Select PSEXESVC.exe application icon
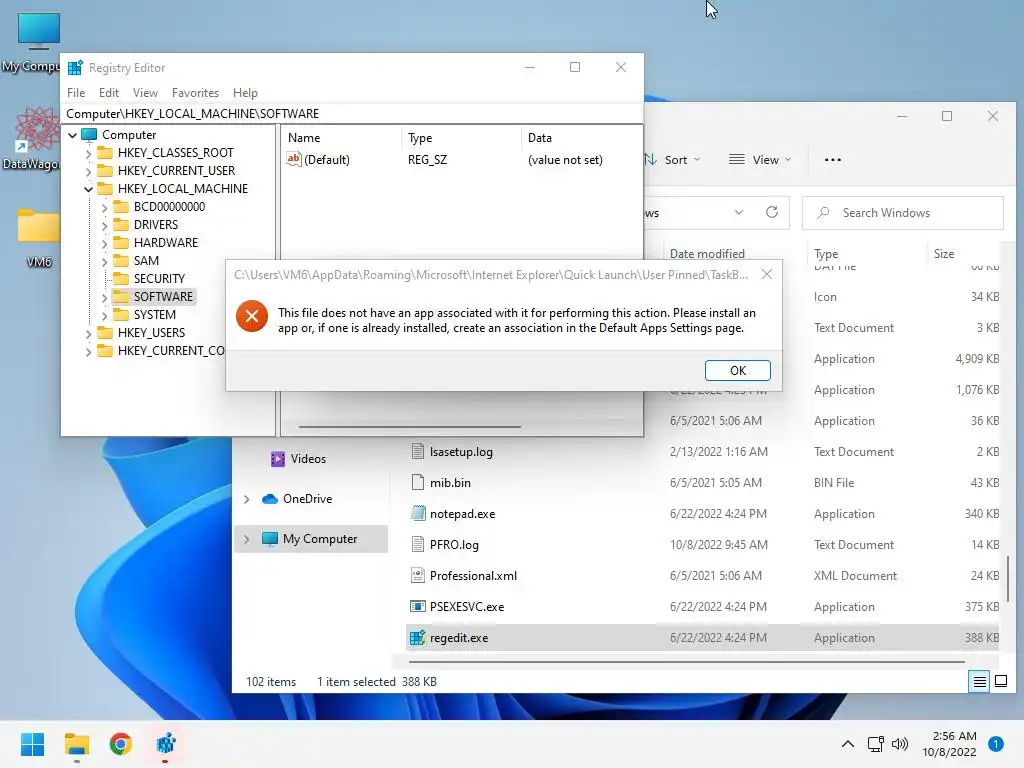This screenshot has height=768, width=1024. click(418, 607)
